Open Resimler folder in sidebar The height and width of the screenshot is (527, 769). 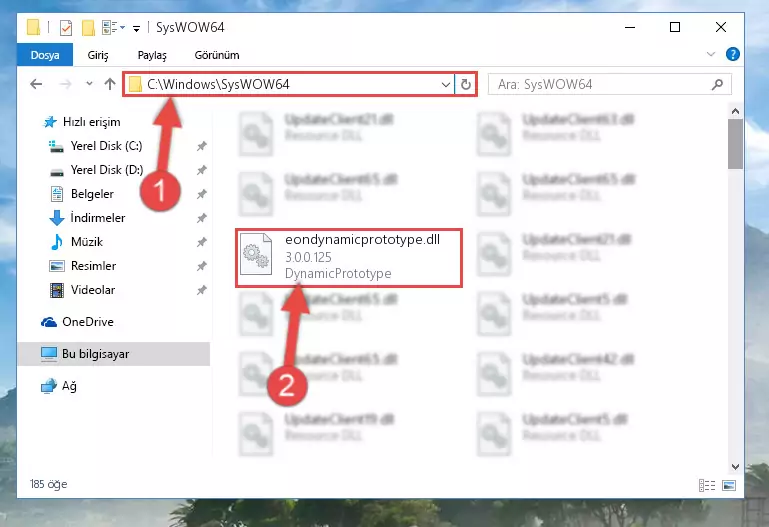(93, 266)
